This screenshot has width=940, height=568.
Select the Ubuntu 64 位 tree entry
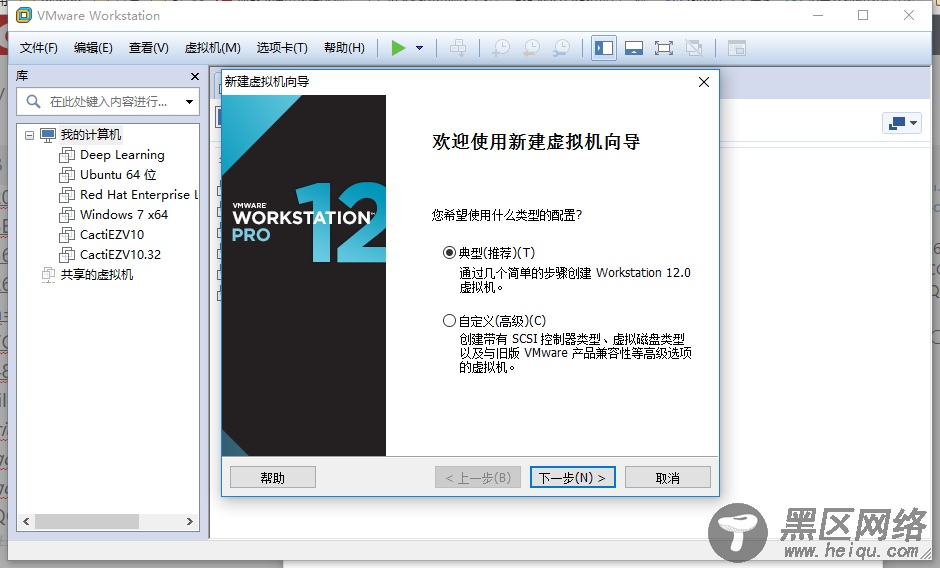[118, 175]
